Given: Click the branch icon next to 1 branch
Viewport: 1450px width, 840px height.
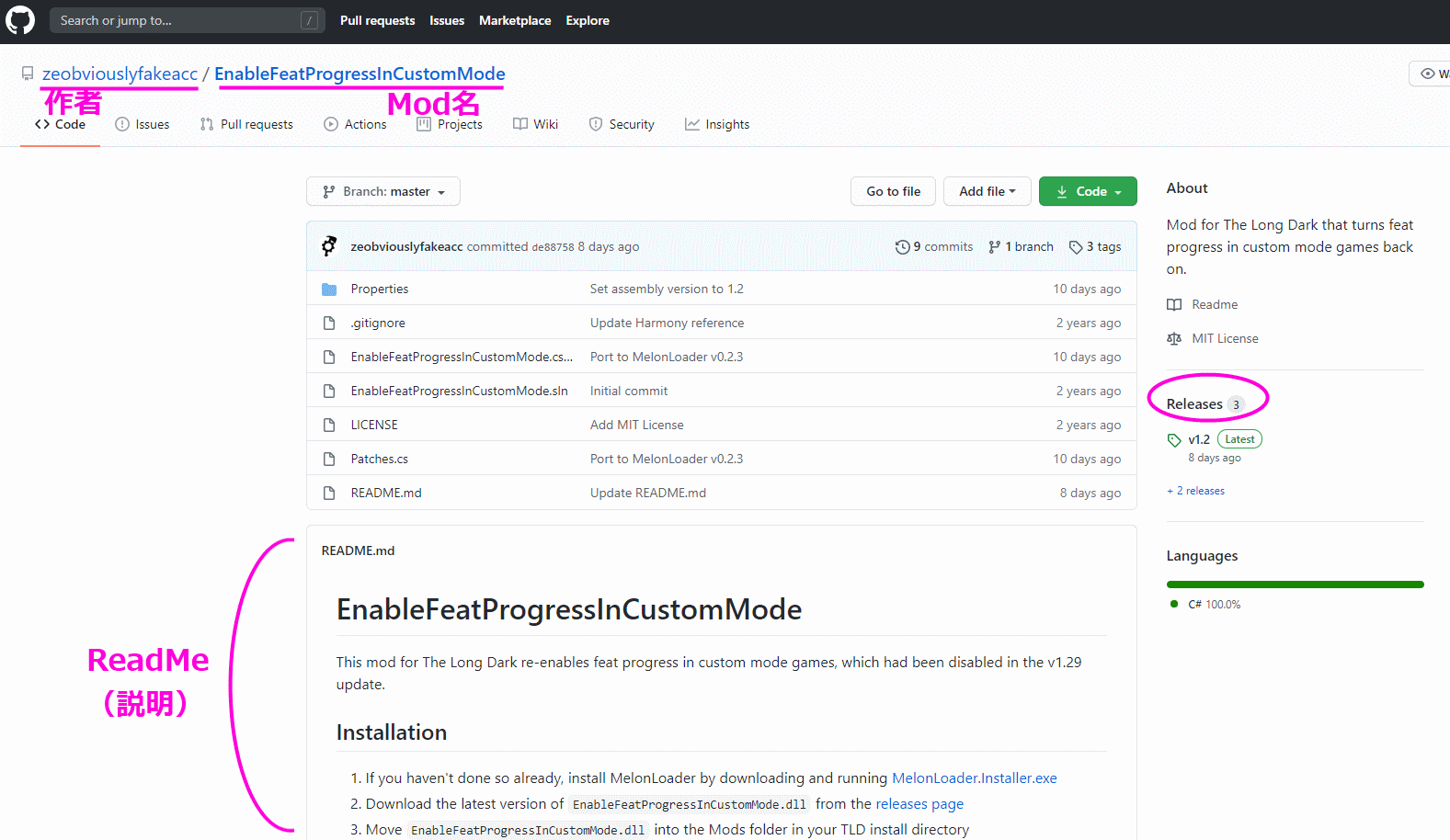Looking at the screenshot, I should click(995, 246).
